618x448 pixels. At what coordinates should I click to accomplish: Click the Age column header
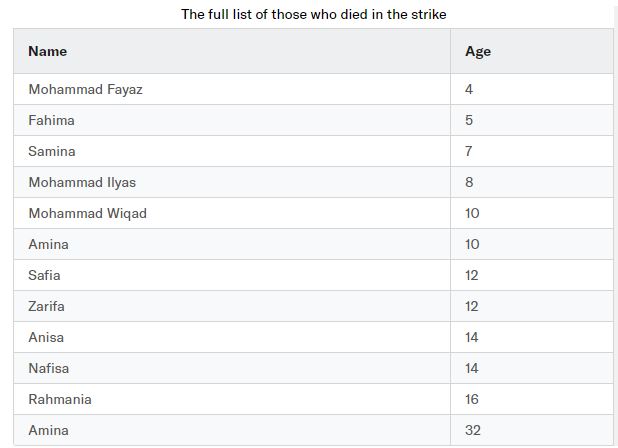tap(532, 51)
